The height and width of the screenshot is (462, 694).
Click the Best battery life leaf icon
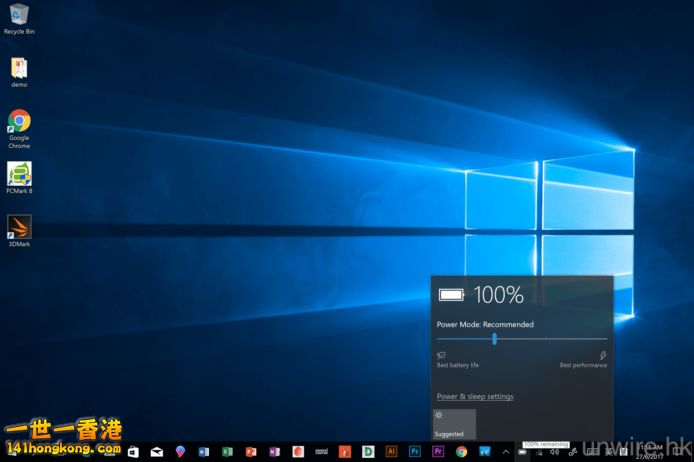(441, 355)
